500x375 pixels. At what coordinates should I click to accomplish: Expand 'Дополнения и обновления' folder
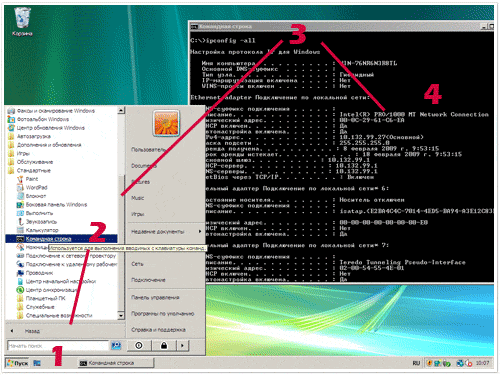[x=44, y=145]
